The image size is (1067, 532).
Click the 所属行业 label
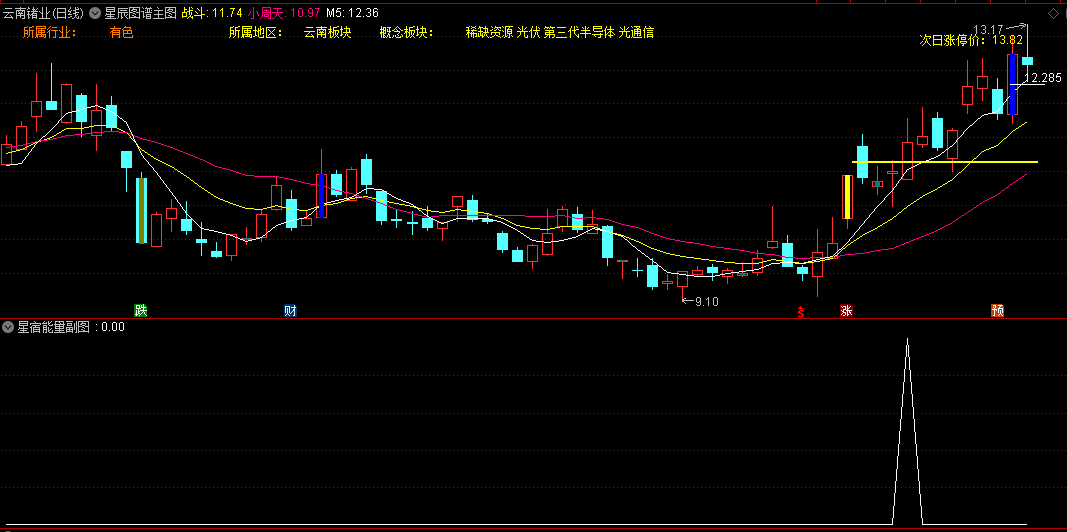[x=50, y=32]
